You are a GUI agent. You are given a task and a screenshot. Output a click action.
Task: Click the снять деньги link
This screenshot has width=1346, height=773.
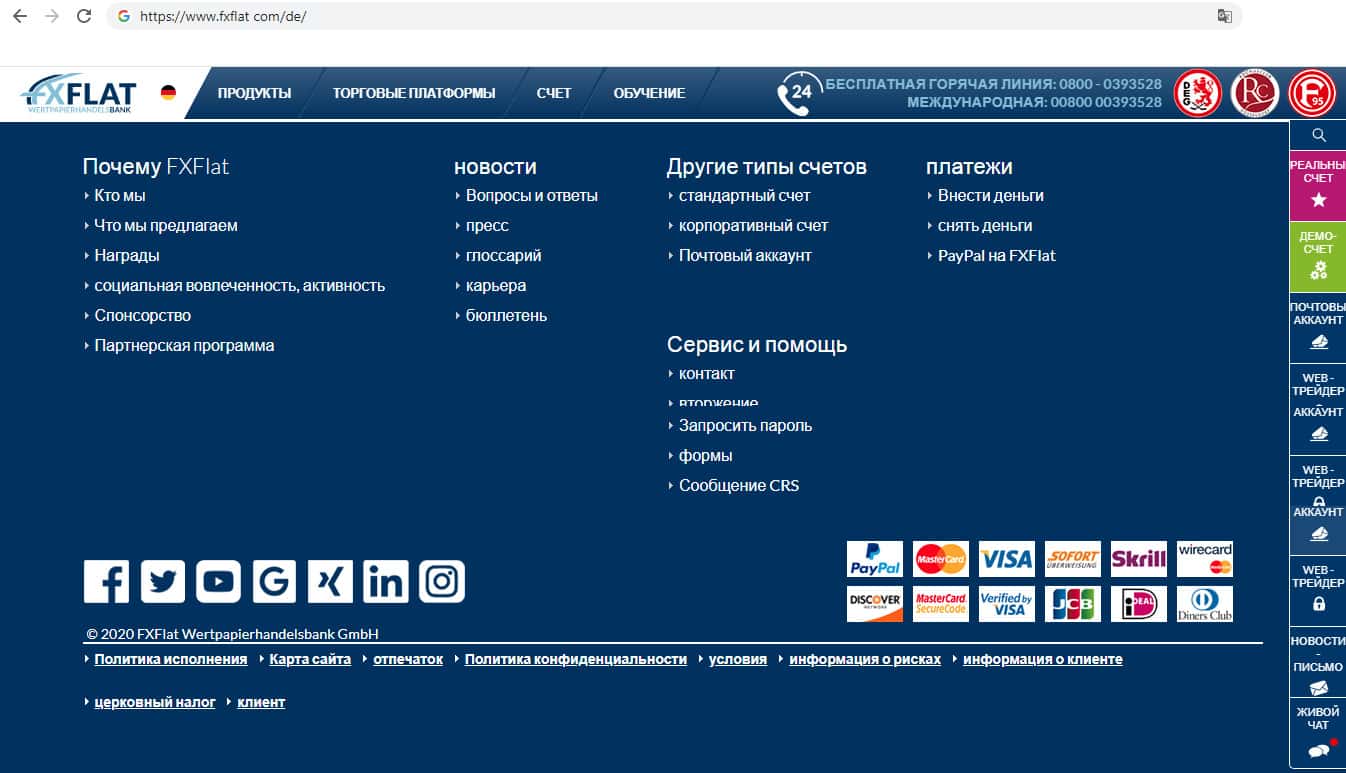[x=985, y=226]
